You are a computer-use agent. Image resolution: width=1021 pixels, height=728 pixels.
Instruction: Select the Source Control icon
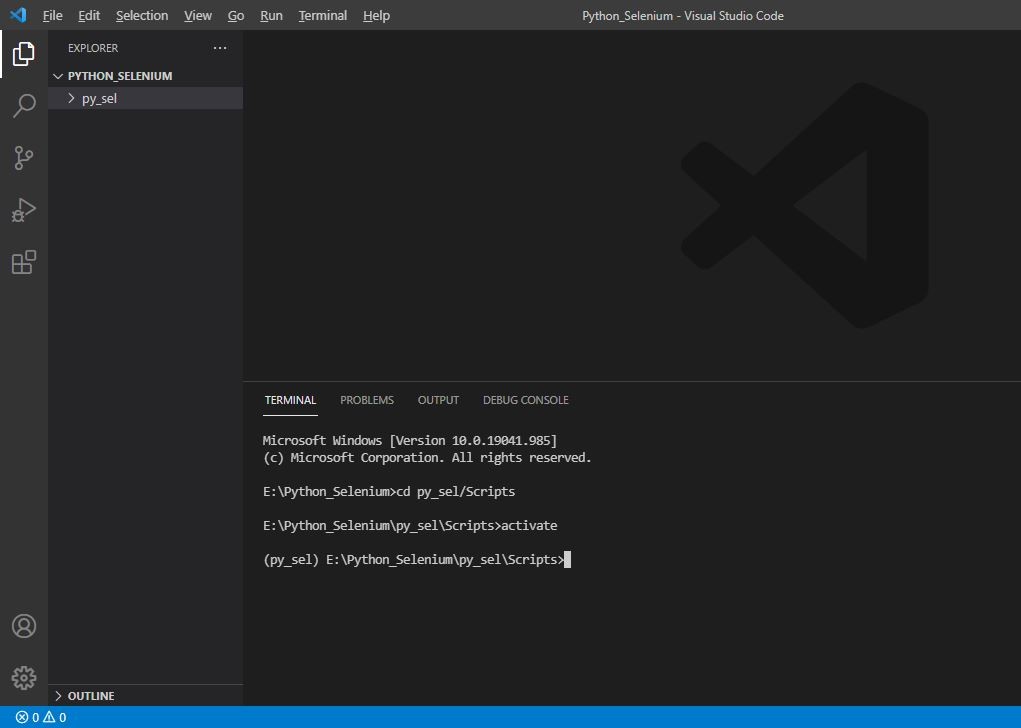(24, 158)
